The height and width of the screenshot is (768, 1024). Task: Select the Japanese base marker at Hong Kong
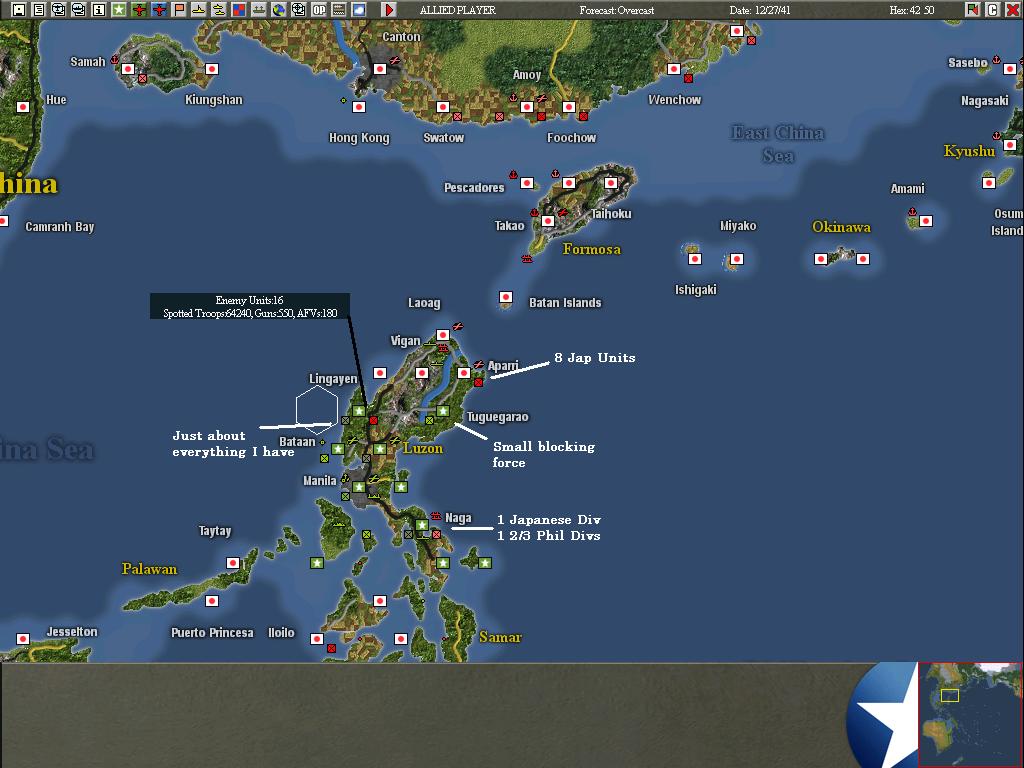[359, 106]
